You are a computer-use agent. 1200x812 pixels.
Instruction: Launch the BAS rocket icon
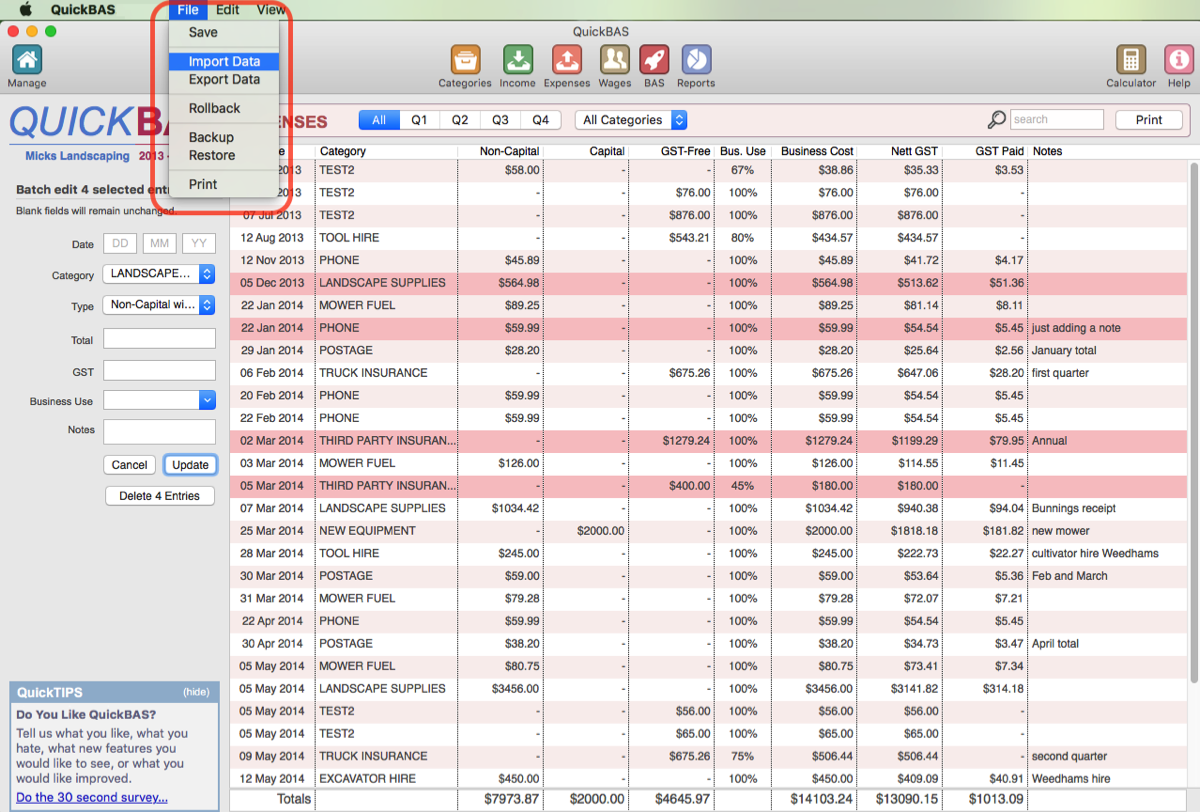[654, 60]
